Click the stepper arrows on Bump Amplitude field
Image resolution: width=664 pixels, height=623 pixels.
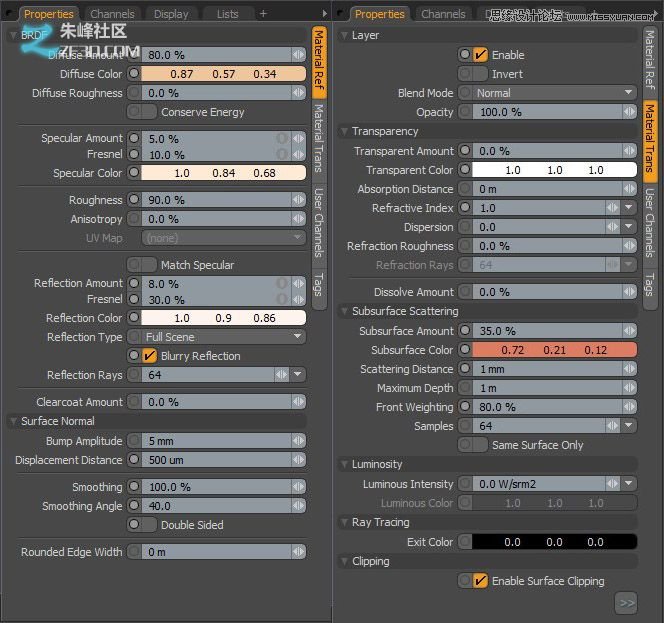298,441
